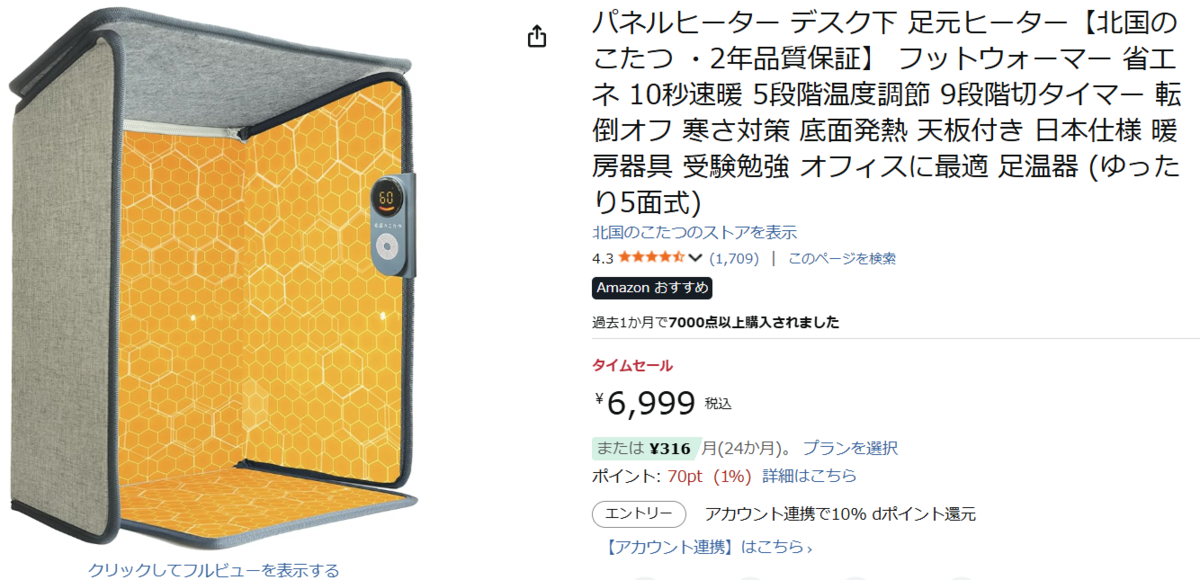Viewport: 1200px width, 580px height.
Task: Click クリックしてフルビューを表示する below the image
Action: click(213, 570)
